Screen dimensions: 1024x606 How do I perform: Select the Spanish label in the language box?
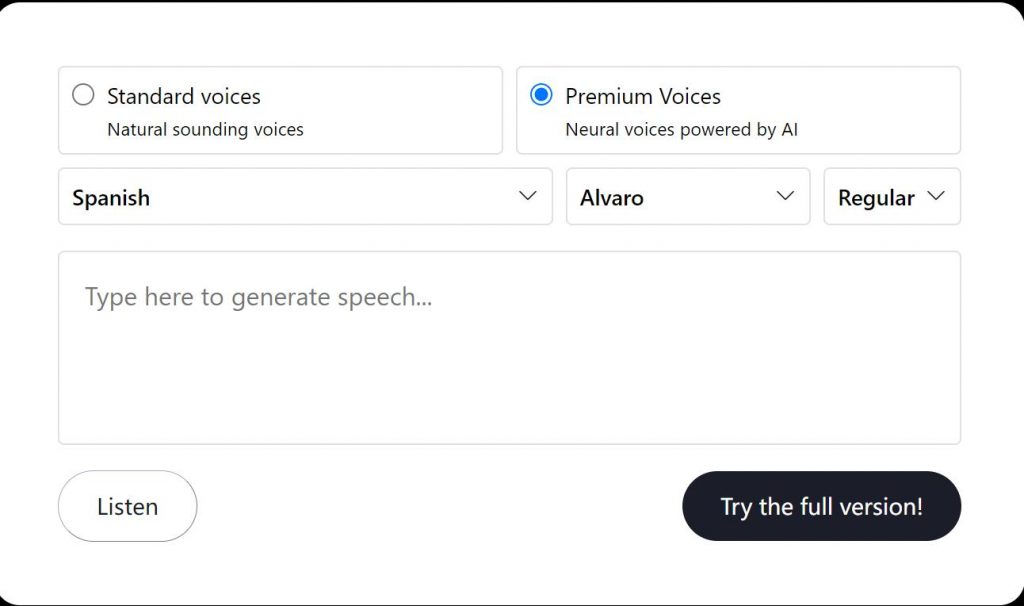110,198
